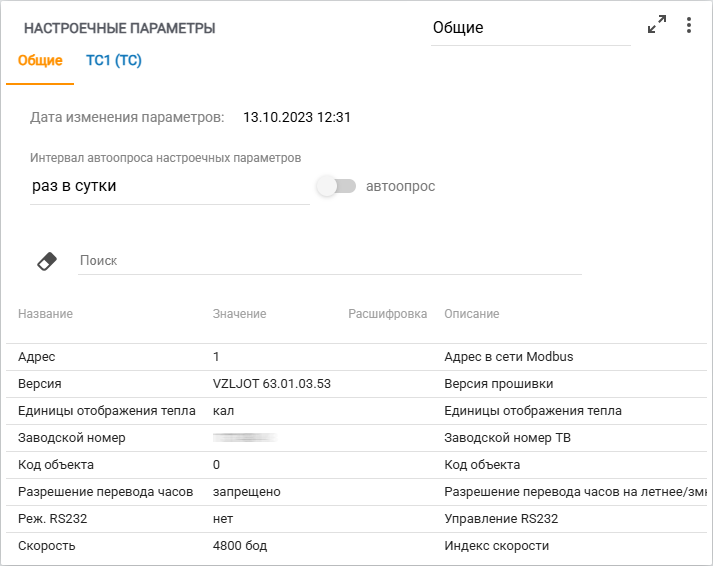
Task: Click the Поиск search field
Action: point(330,260)
